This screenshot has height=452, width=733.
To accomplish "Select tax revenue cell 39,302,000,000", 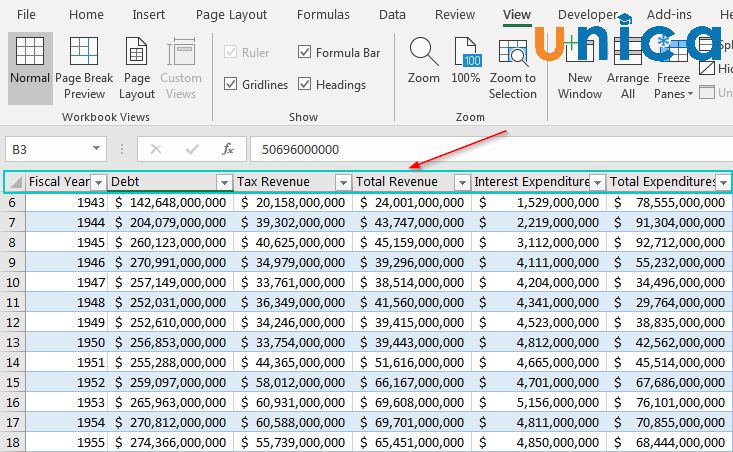I will point(293,222).
